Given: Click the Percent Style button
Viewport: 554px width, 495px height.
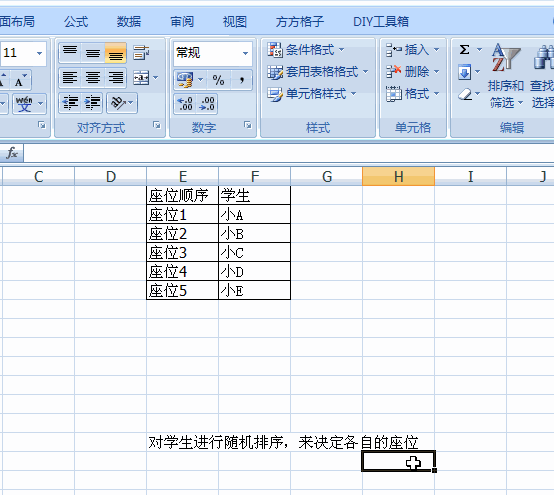Looking at the screenshot, I should pyautogui.click(x=218, y=80).
